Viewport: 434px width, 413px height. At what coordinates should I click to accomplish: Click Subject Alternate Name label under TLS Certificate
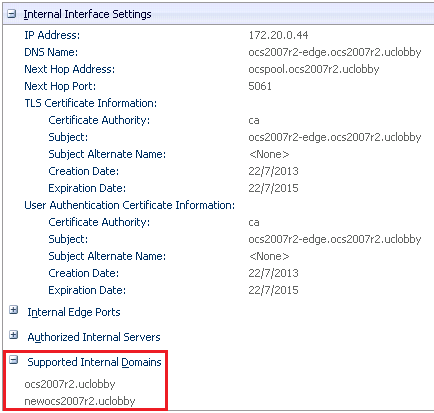pos(107,154)
